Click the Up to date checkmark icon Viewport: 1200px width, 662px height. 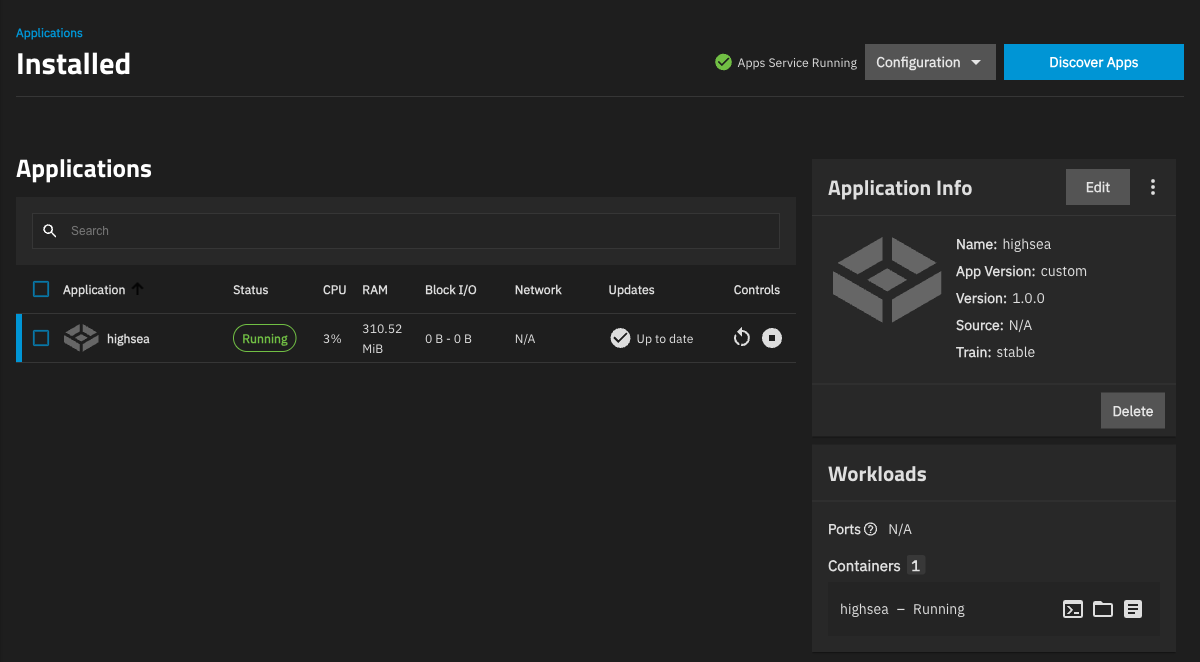(620, 338)
